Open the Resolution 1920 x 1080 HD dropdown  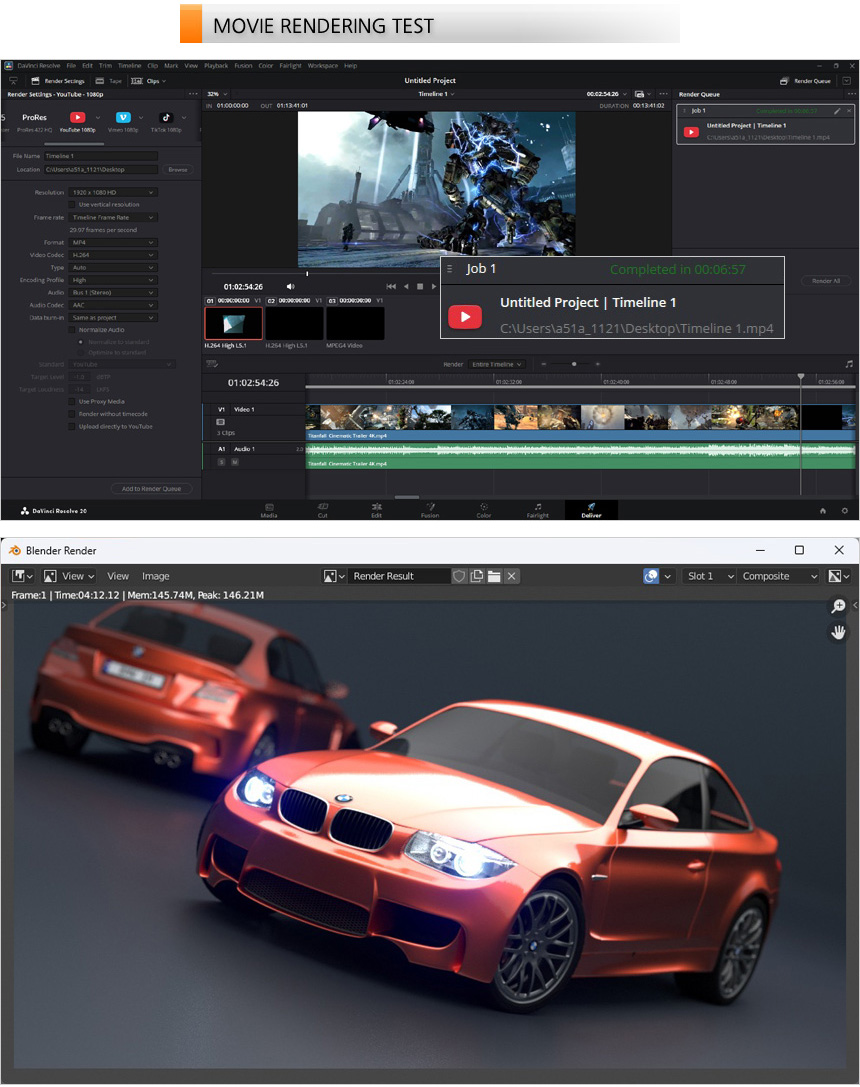click(x=113, y=192)
